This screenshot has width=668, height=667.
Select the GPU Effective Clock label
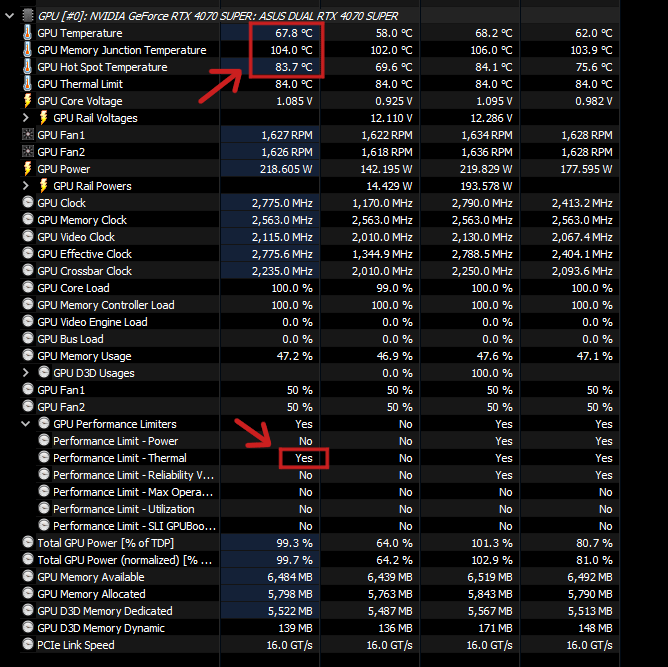pos(84,254)
